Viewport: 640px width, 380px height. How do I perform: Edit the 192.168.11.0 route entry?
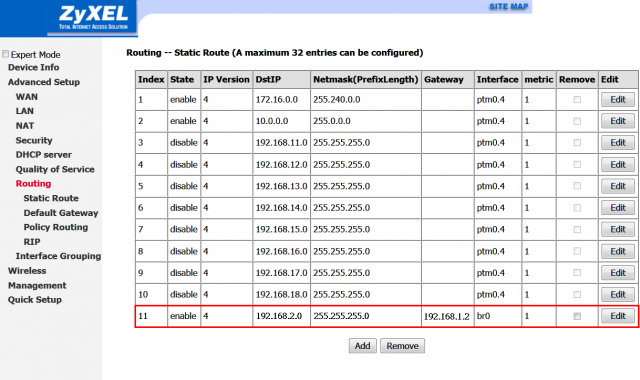[x=618, y=143]
